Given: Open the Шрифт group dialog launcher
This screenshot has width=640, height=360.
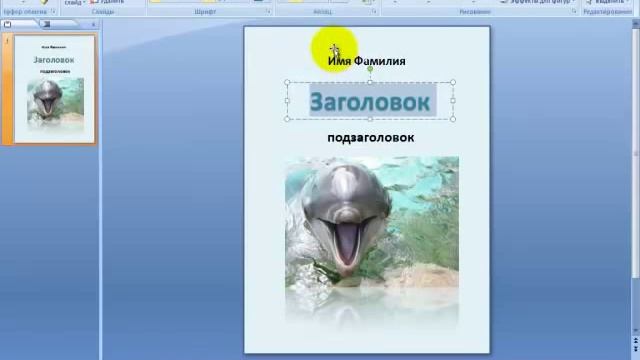Looking at the screenshot, I should point(268,11).
